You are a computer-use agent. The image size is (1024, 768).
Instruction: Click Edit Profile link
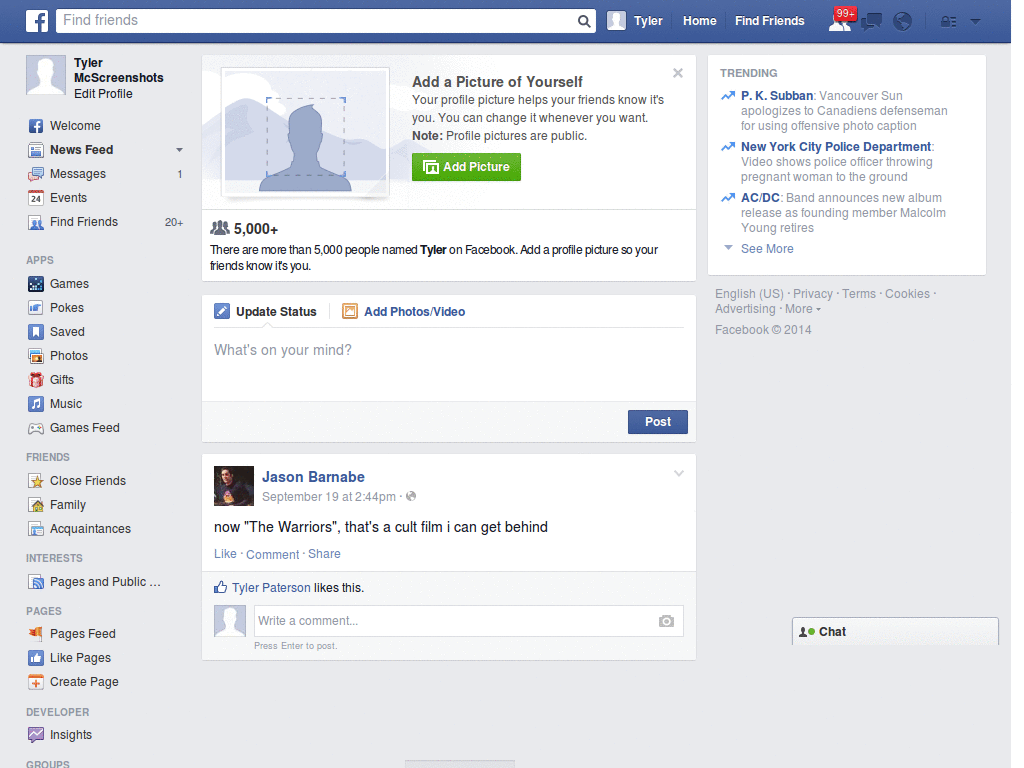coord(103,94)
